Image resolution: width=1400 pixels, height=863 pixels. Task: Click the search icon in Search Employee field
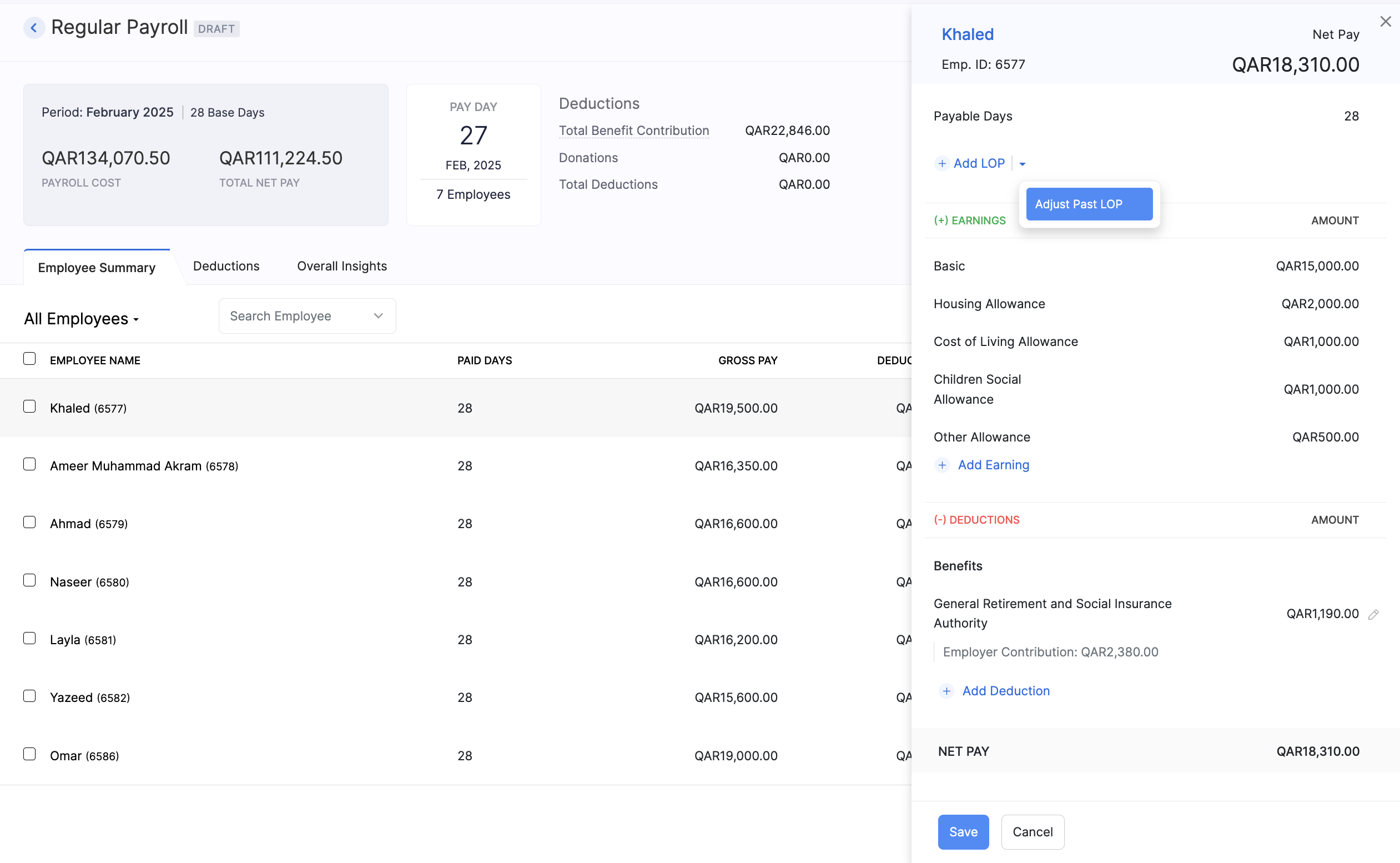[x=378, y=315]
